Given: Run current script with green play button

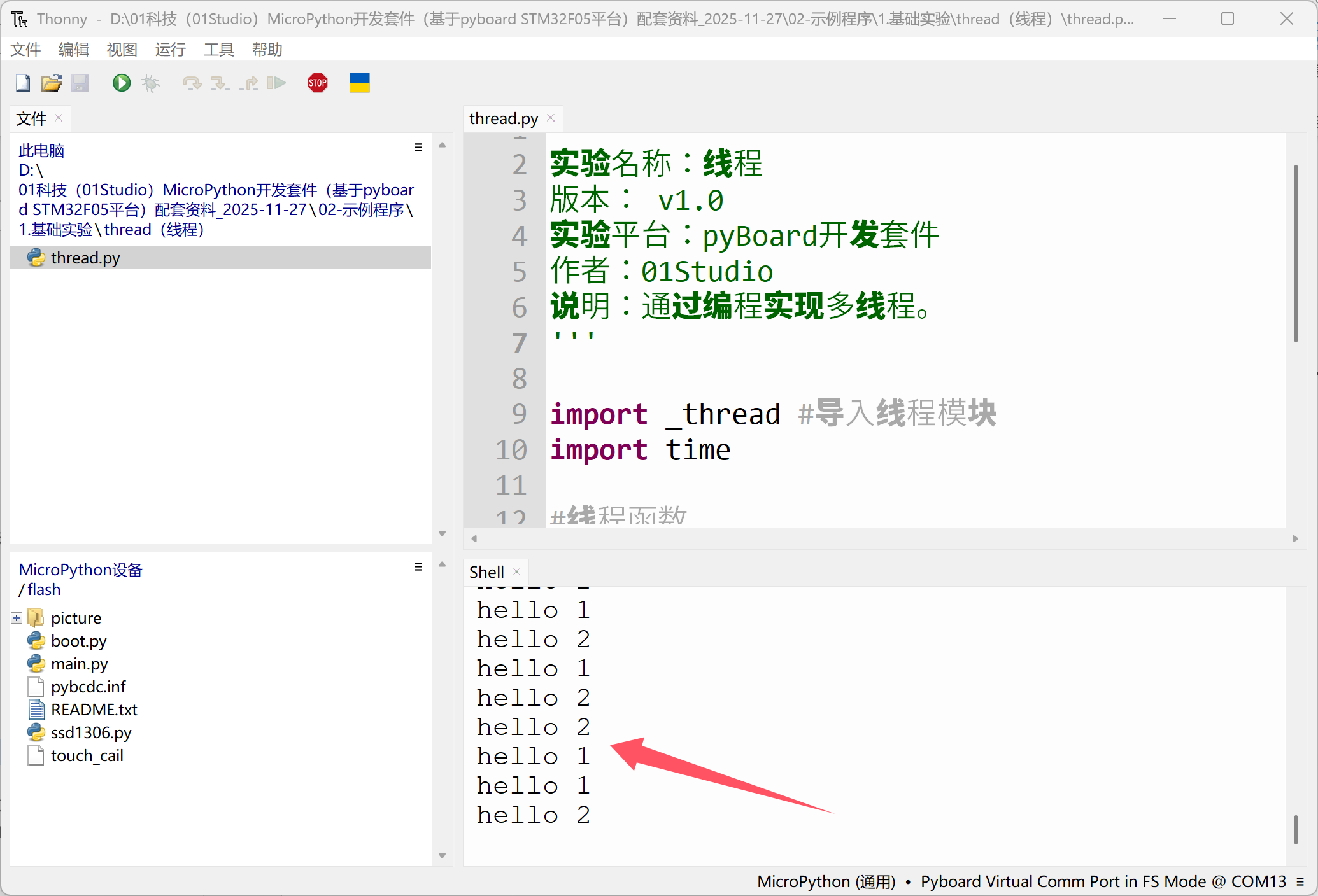Looking at the screenshot, I should (x=121, y=83).
